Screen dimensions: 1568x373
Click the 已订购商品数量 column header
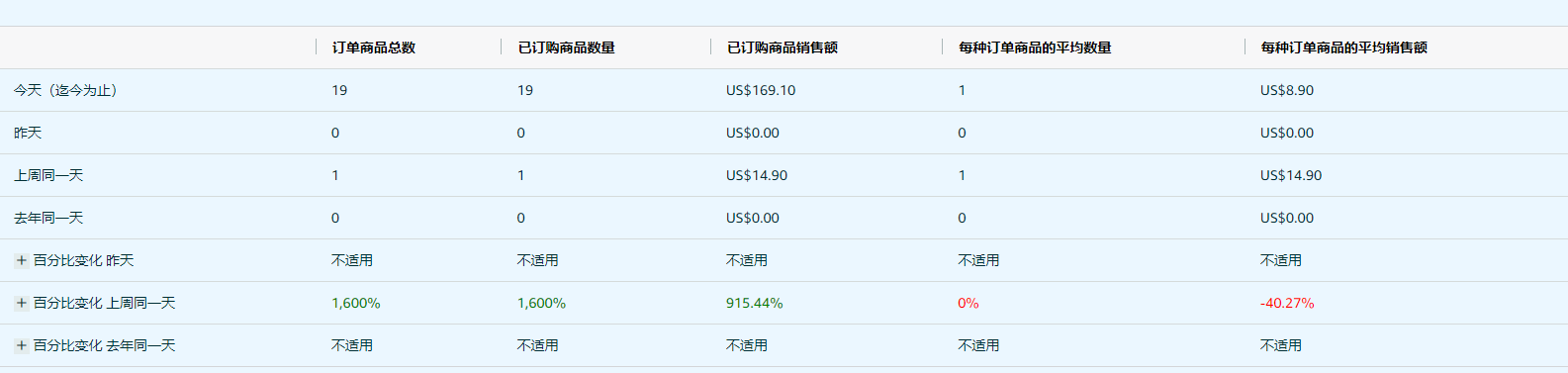(x=567, y=47)
